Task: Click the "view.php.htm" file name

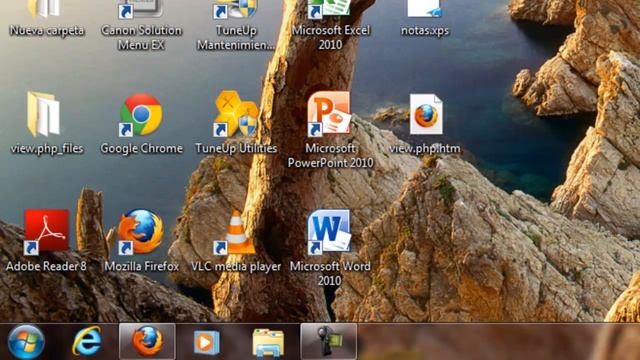Action: [x=425, y=148]
